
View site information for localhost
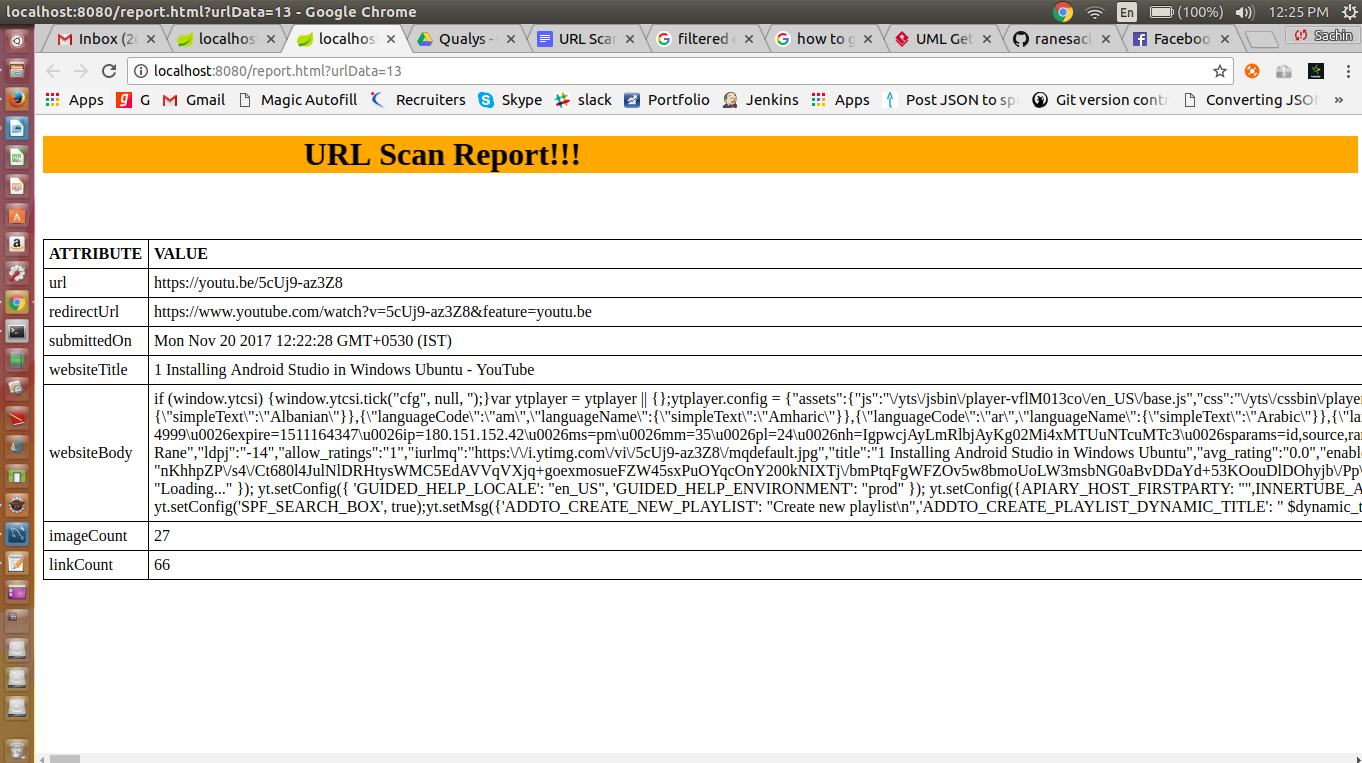click(141, 71)
